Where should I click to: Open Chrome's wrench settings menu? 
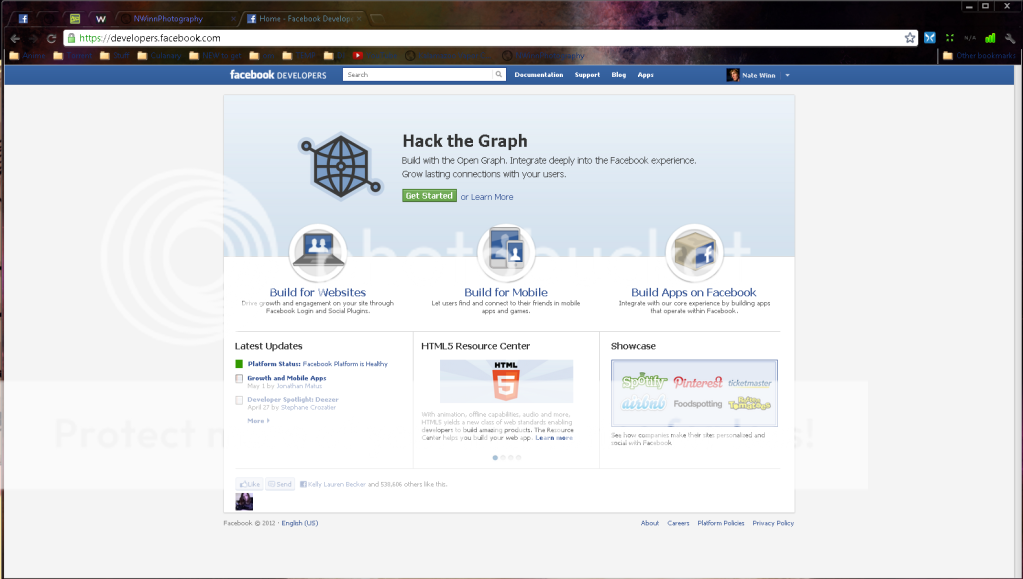pyautogui.click(x=1010, y=38)
